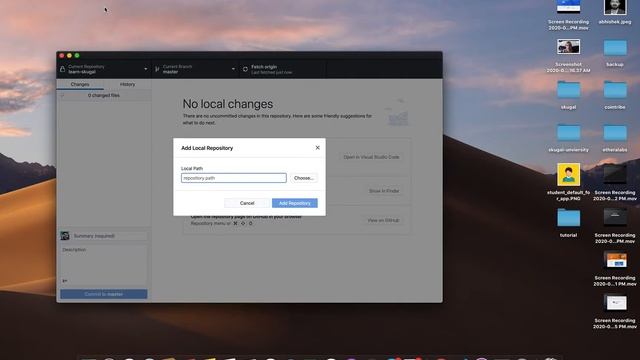Switch to the History tab
The image size is (640, 360).
[x=127, y=84]
